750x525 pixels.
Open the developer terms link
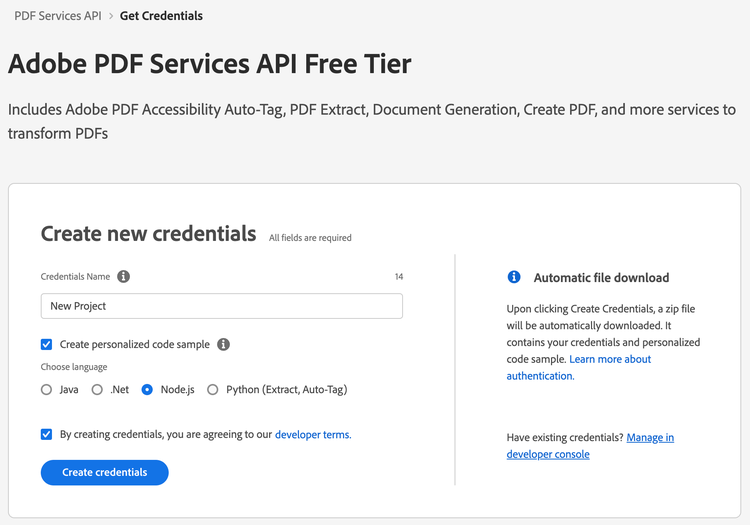[x=313, y=435]
